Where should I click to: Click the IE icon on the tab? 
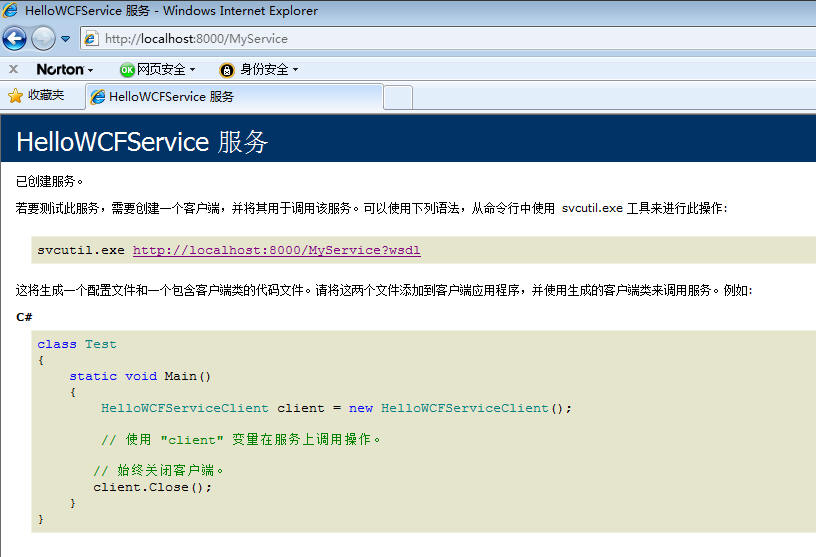(x=98, y=97)
